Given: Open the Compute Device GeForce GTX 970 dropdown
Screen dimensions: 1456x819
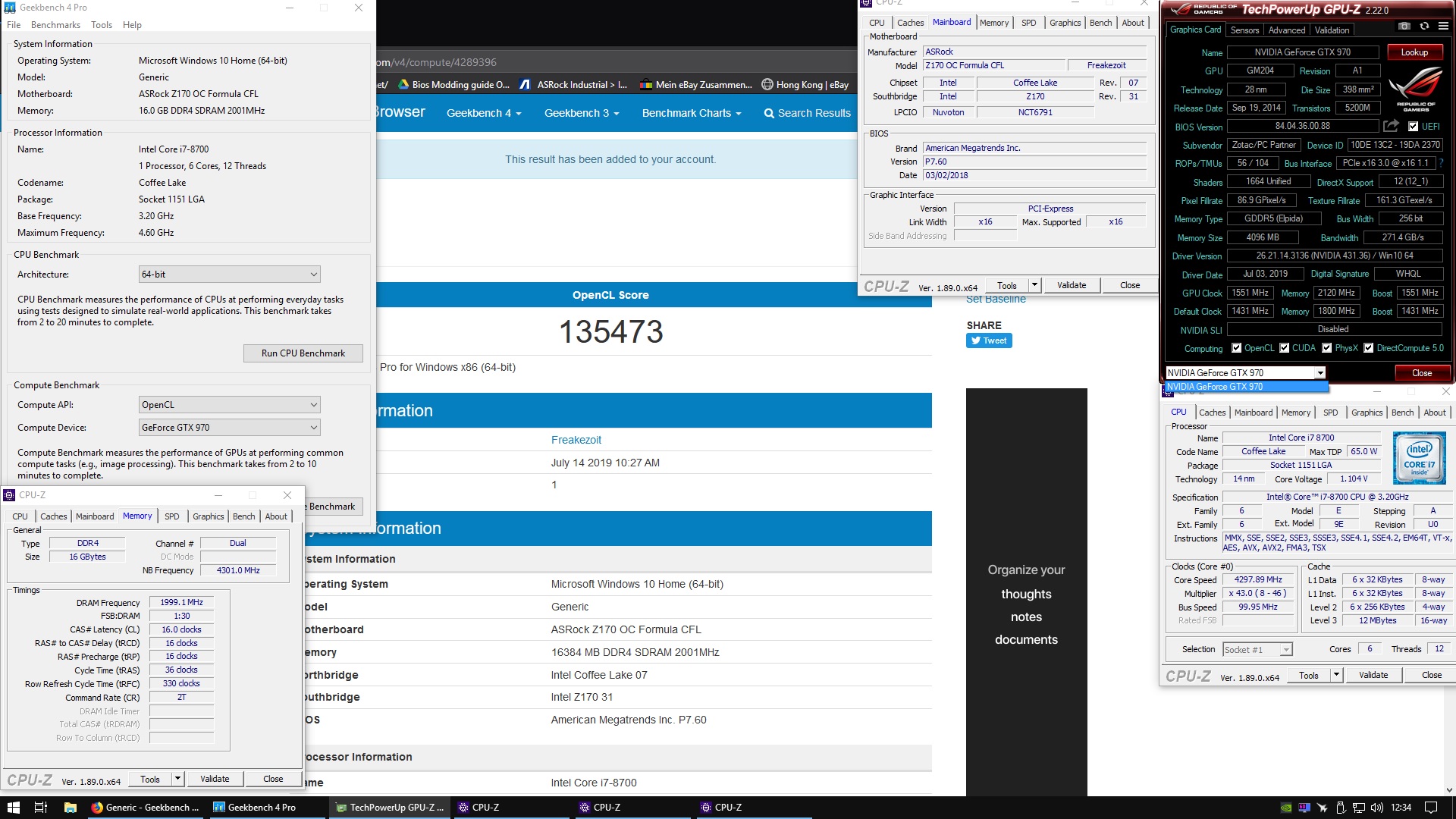Looking at the screenshot, I should coord(229,428).
